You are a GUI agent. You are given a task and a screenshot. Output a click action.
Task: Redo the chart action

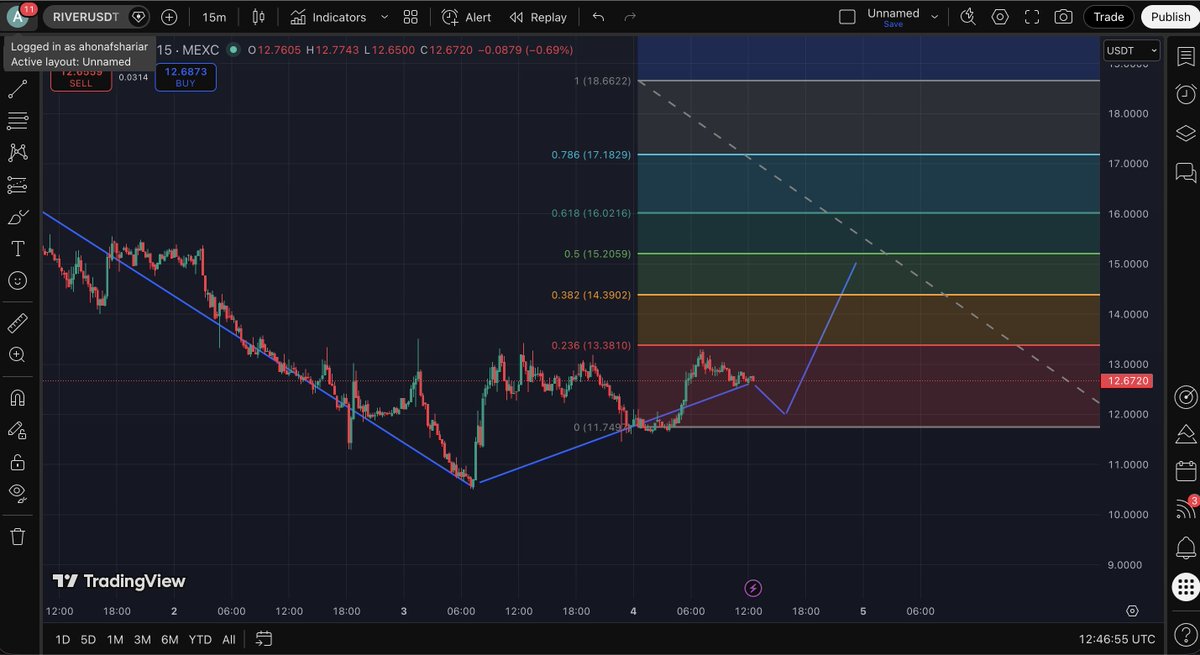pyautogui.click(x=630, y=17)
